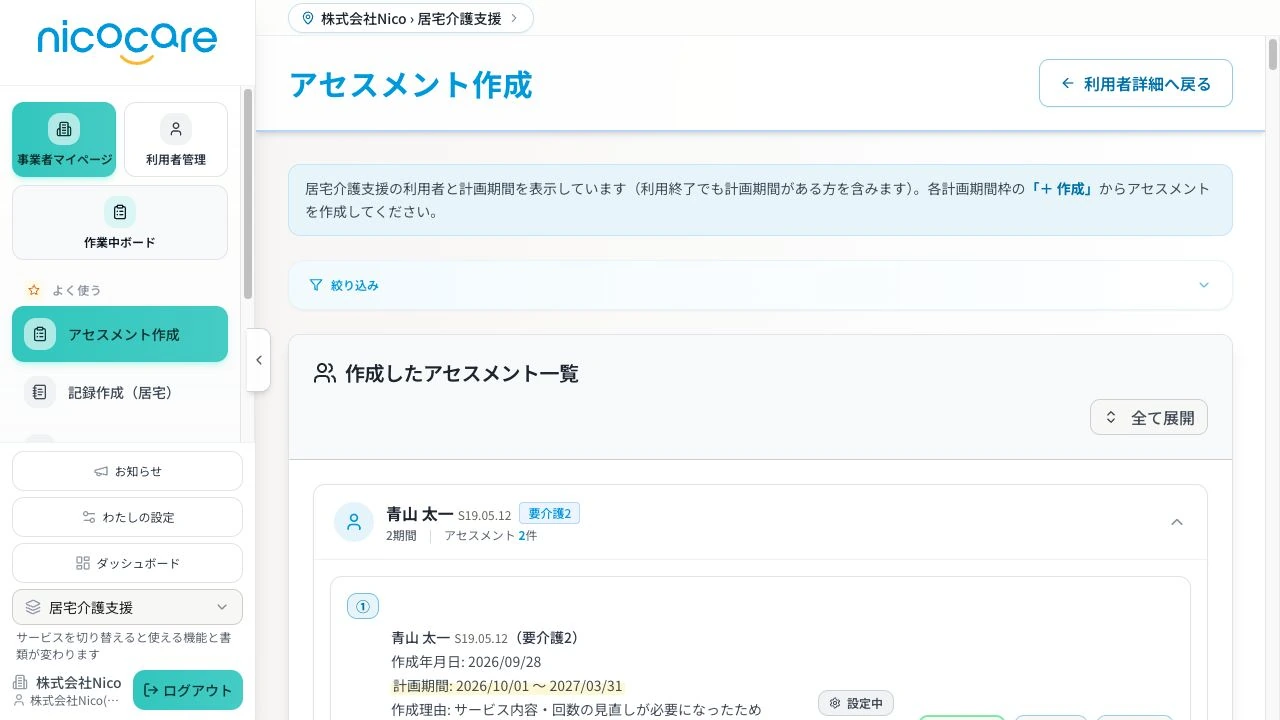This screenshot has width=1280, height=720.
Task: Go to ダッシュボード
Action: pos(127,563)
